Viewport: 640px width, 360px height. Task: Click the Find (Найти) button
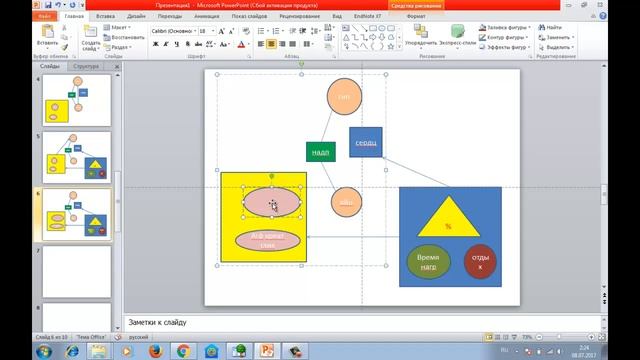(550, 27)
